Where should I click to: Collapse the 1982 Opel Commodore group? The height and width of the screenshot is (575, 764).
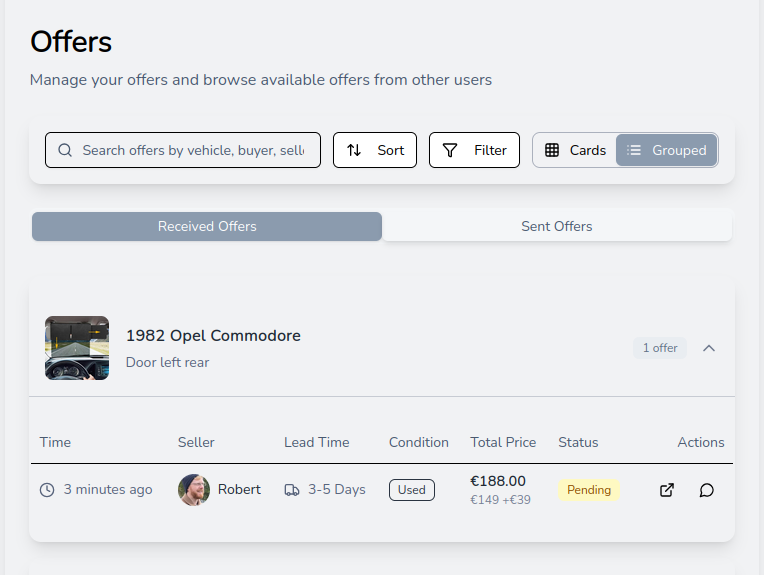coord(709,348)
